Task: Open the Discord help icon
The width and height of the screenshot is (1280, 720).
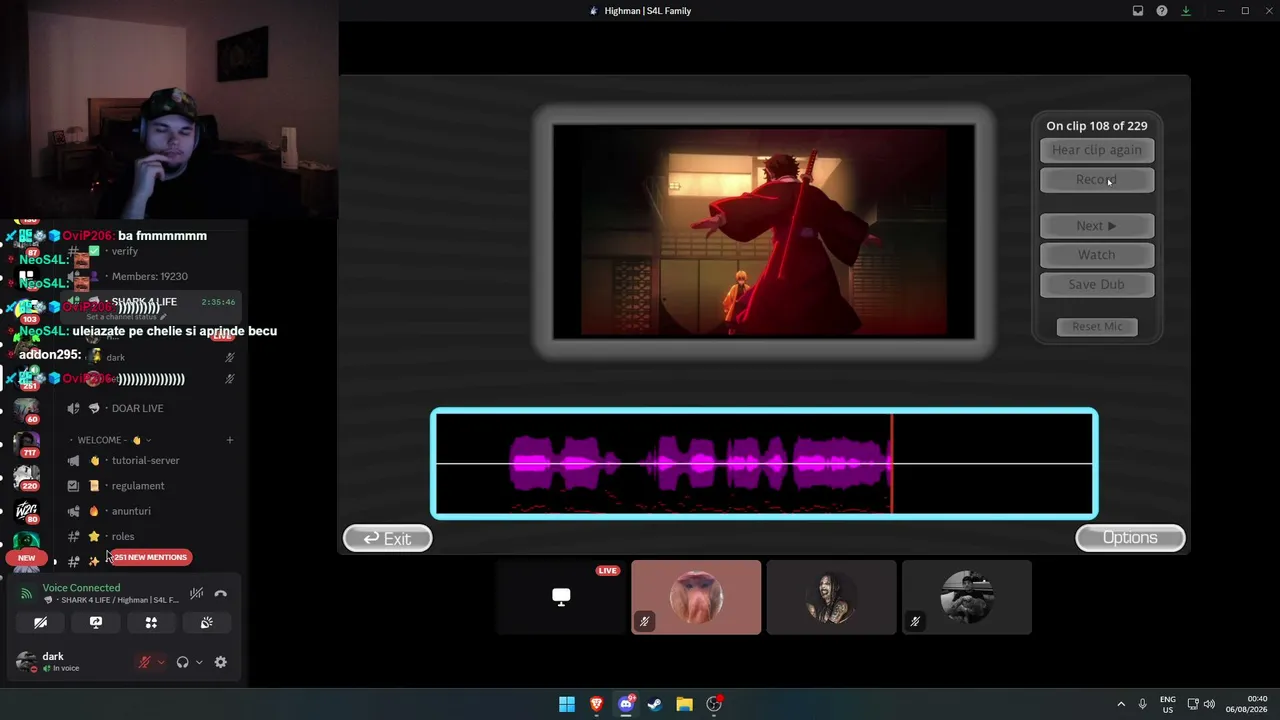Action: click(1162, 11)
